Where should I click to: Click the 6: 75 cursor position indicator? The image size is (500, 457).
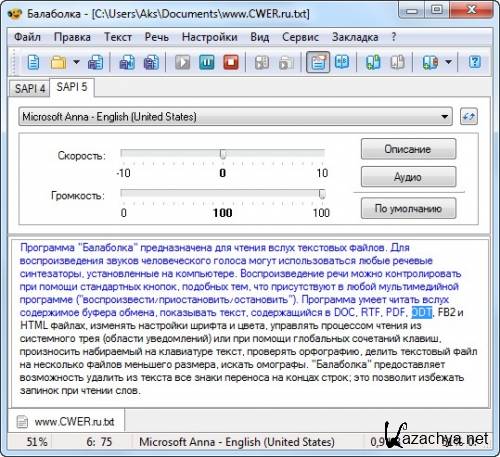coord(99,442)
